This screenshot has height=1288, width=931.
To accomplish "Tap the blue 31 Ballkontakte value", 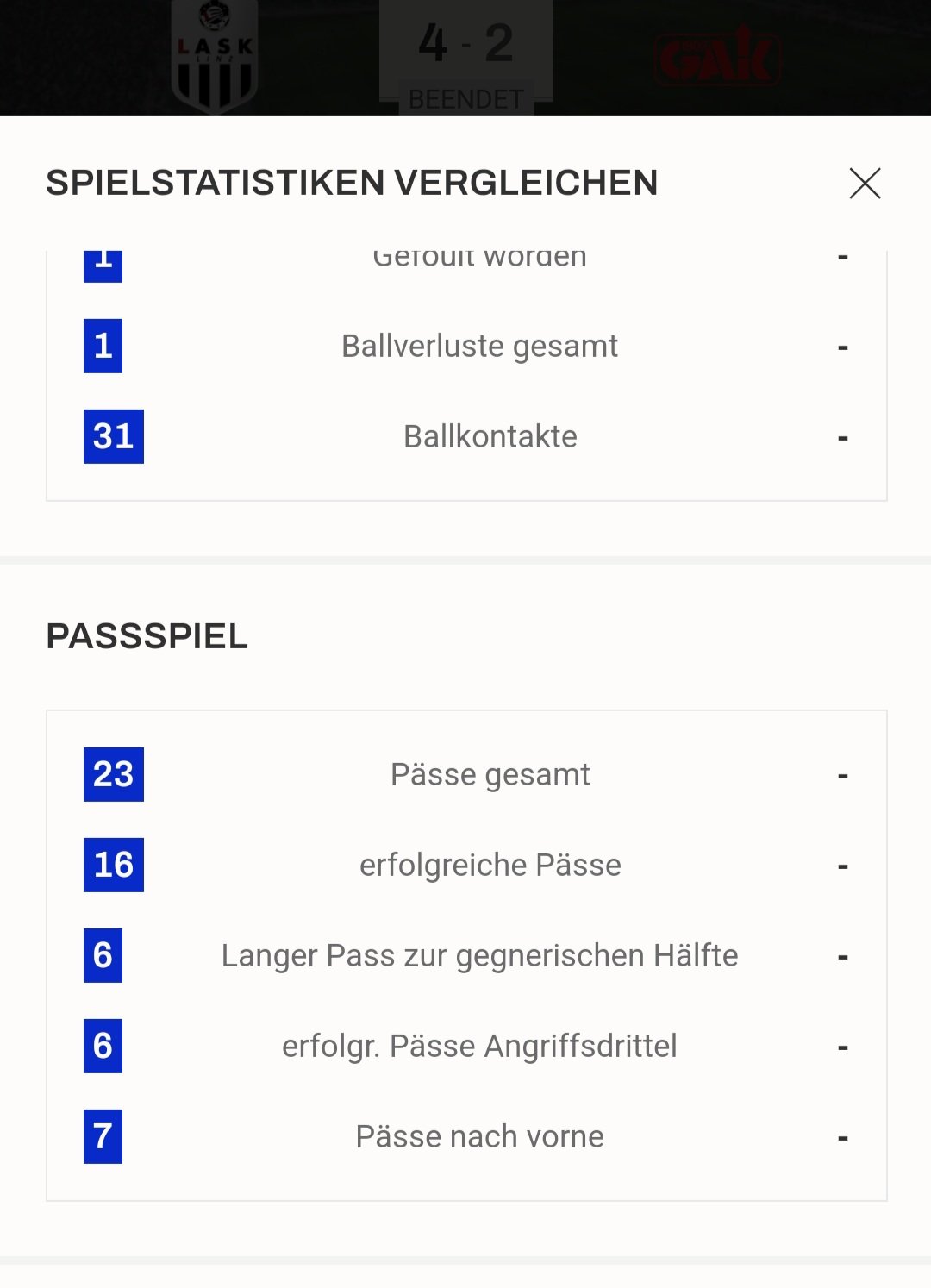I will [x=114, y=436].
